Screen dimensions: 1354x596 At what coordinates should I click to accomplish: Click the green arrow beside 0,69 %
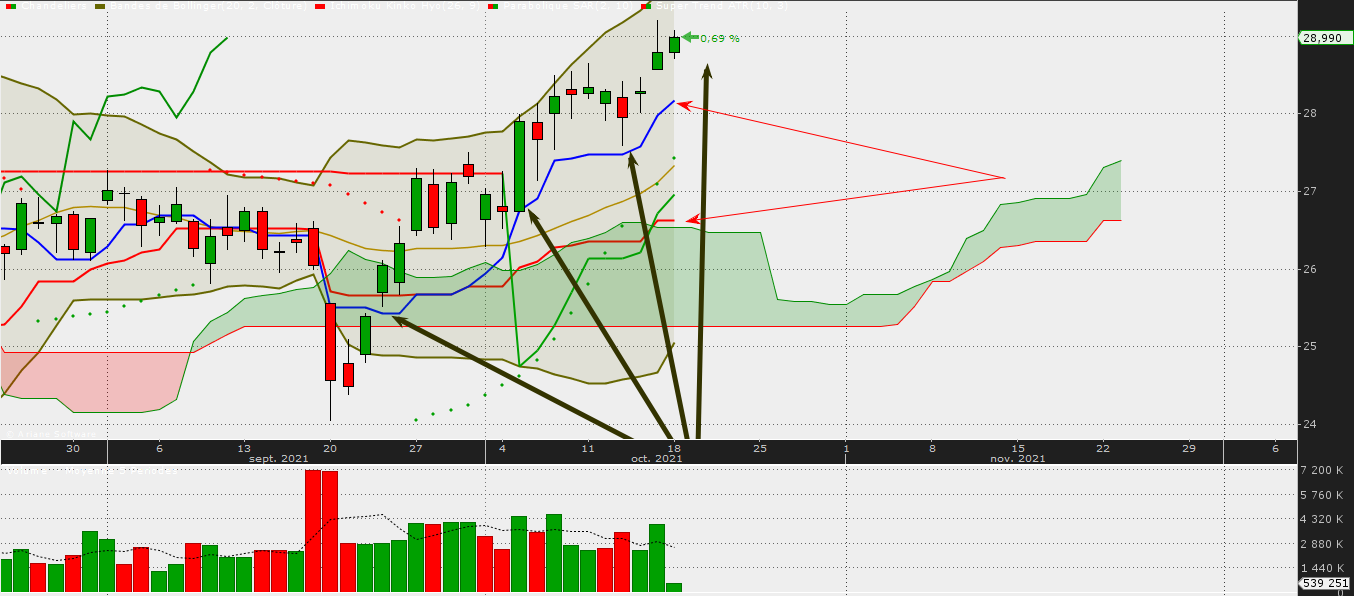coord(688,37)
